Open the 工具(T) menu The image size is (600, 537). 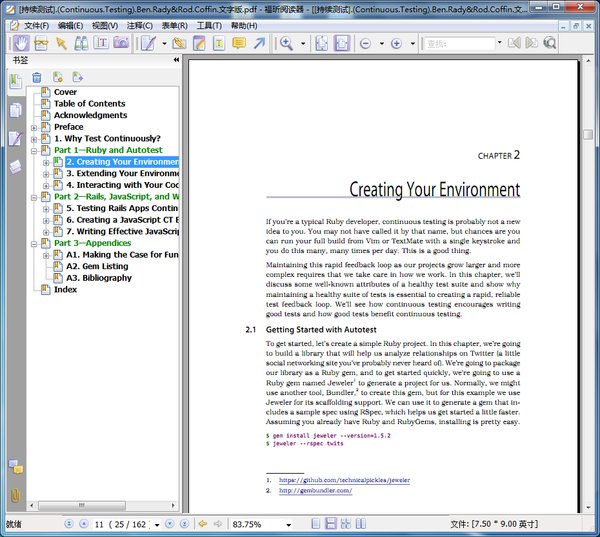pos(209,26)
